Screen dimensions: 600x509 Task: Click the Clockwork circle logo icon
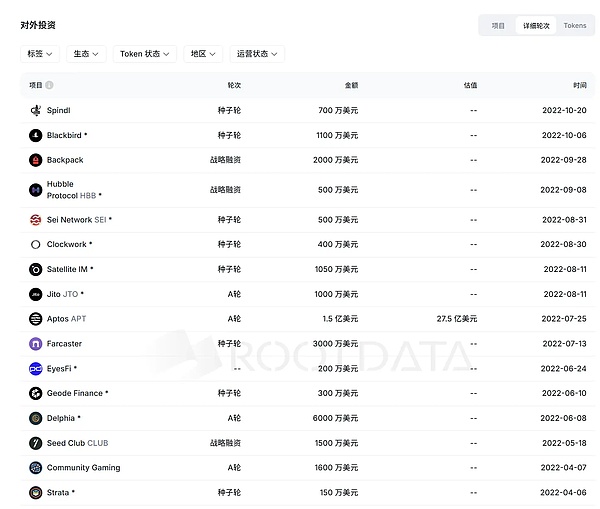(x=36, y=244)
